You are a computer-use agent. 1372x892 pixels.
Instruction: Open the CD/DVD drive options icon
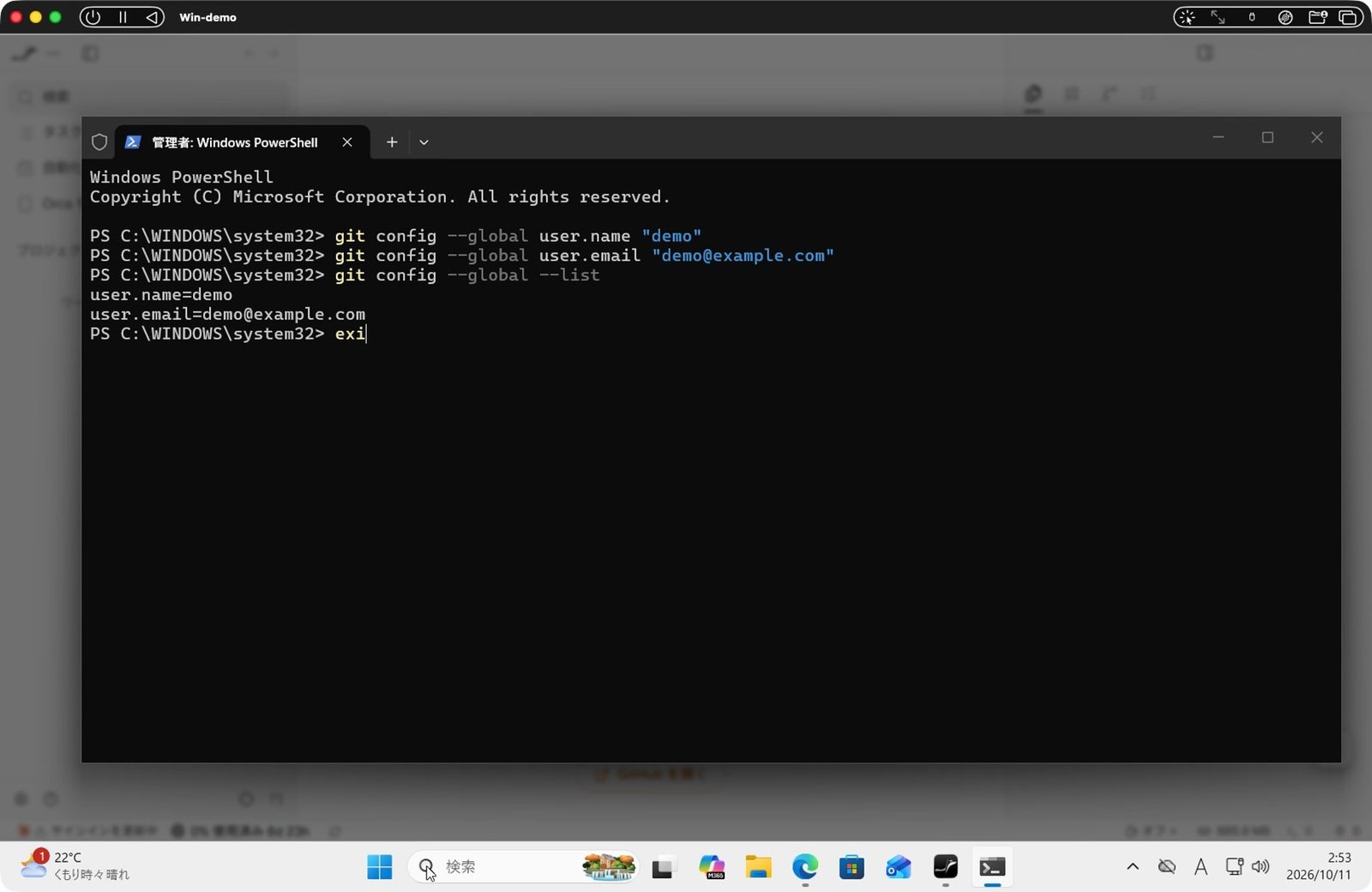pyautogui.click(x=1285, y=17)
